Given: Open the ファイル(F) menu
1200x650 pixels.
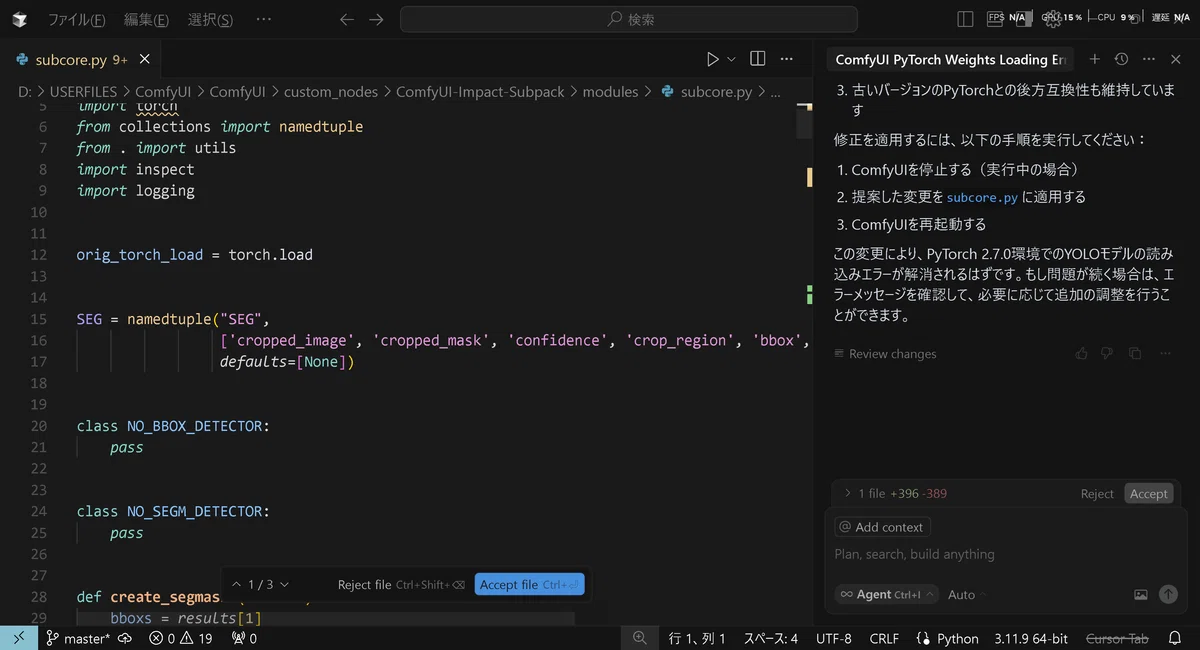Looking at the screenshot, I should (77, 19).
